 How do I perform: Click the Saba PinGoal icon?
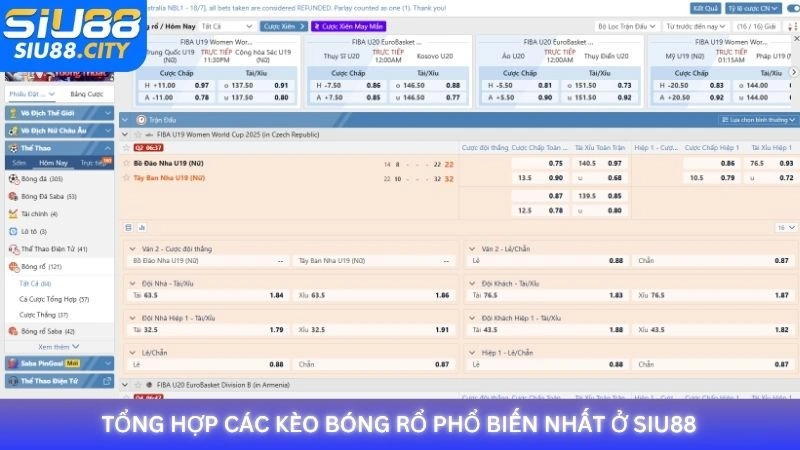coord(14,363)
